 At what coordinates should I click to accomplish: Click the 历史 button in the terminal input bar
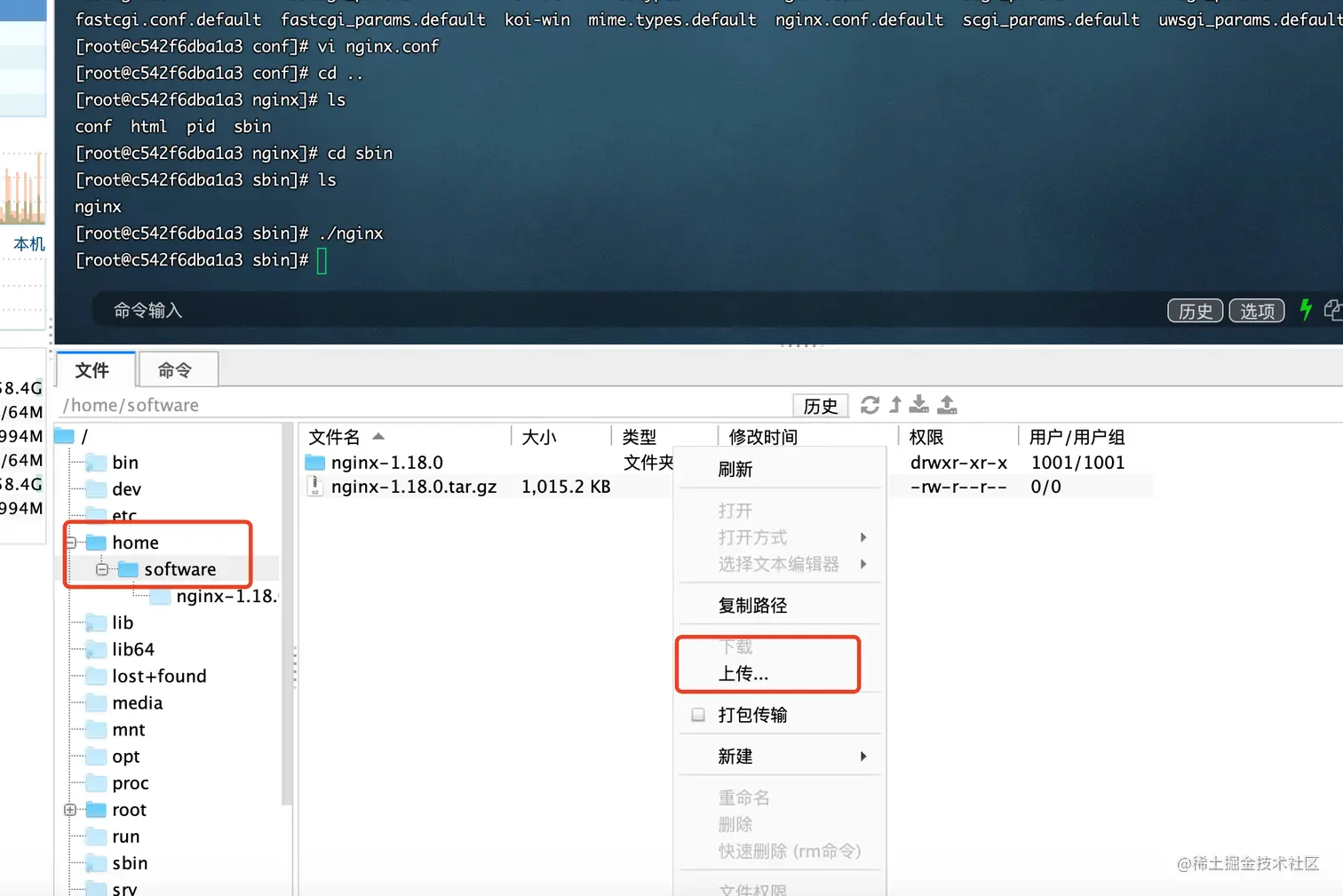[1195, 311]
